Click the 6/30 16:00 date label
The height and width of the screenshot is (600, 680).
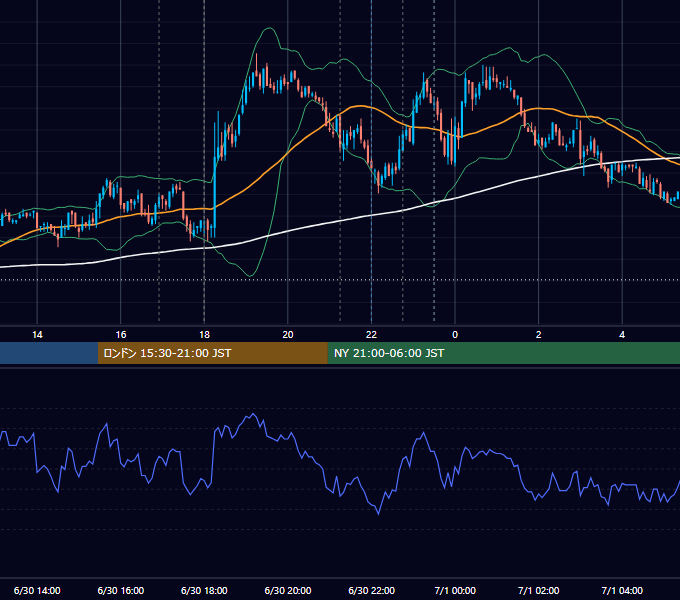click(121, 590)
